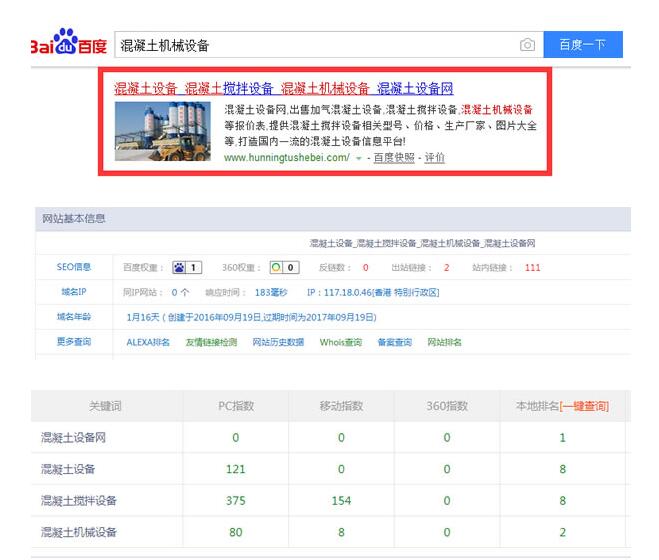
Task: Click the search input field
Action: click(315, 45)
